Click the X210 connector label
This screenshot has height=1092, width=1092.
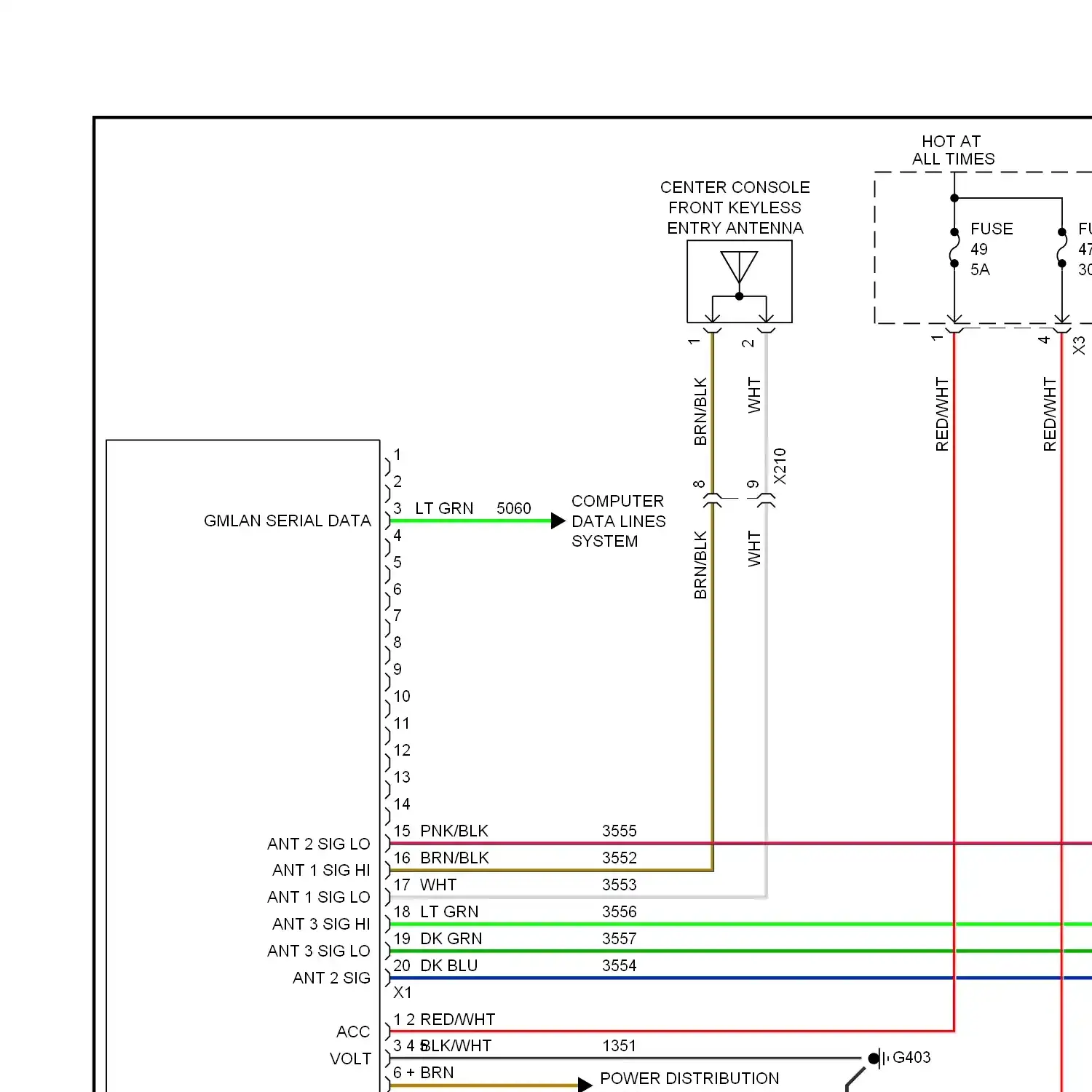(780, 466)
